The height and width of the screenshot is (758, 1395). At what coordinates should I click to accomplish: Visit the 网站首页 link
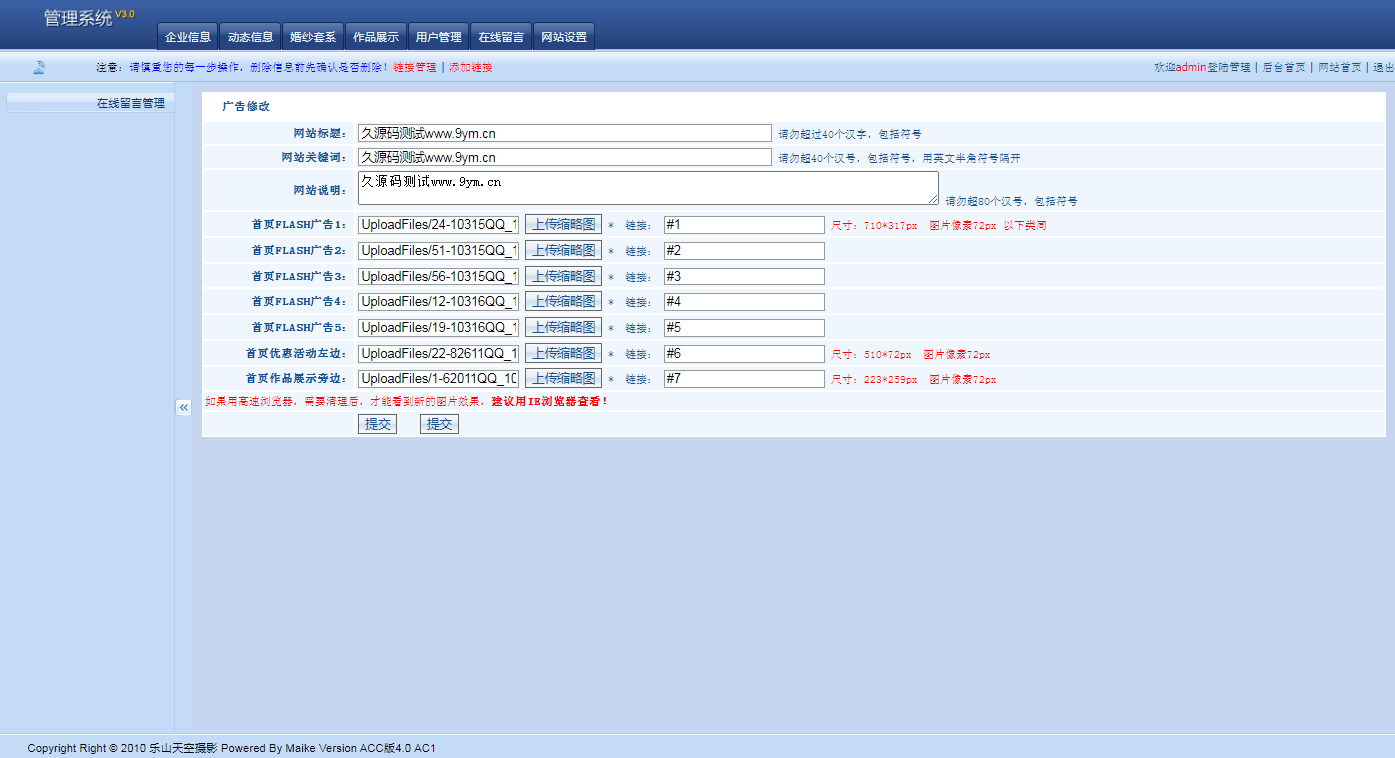(1339, 67)
